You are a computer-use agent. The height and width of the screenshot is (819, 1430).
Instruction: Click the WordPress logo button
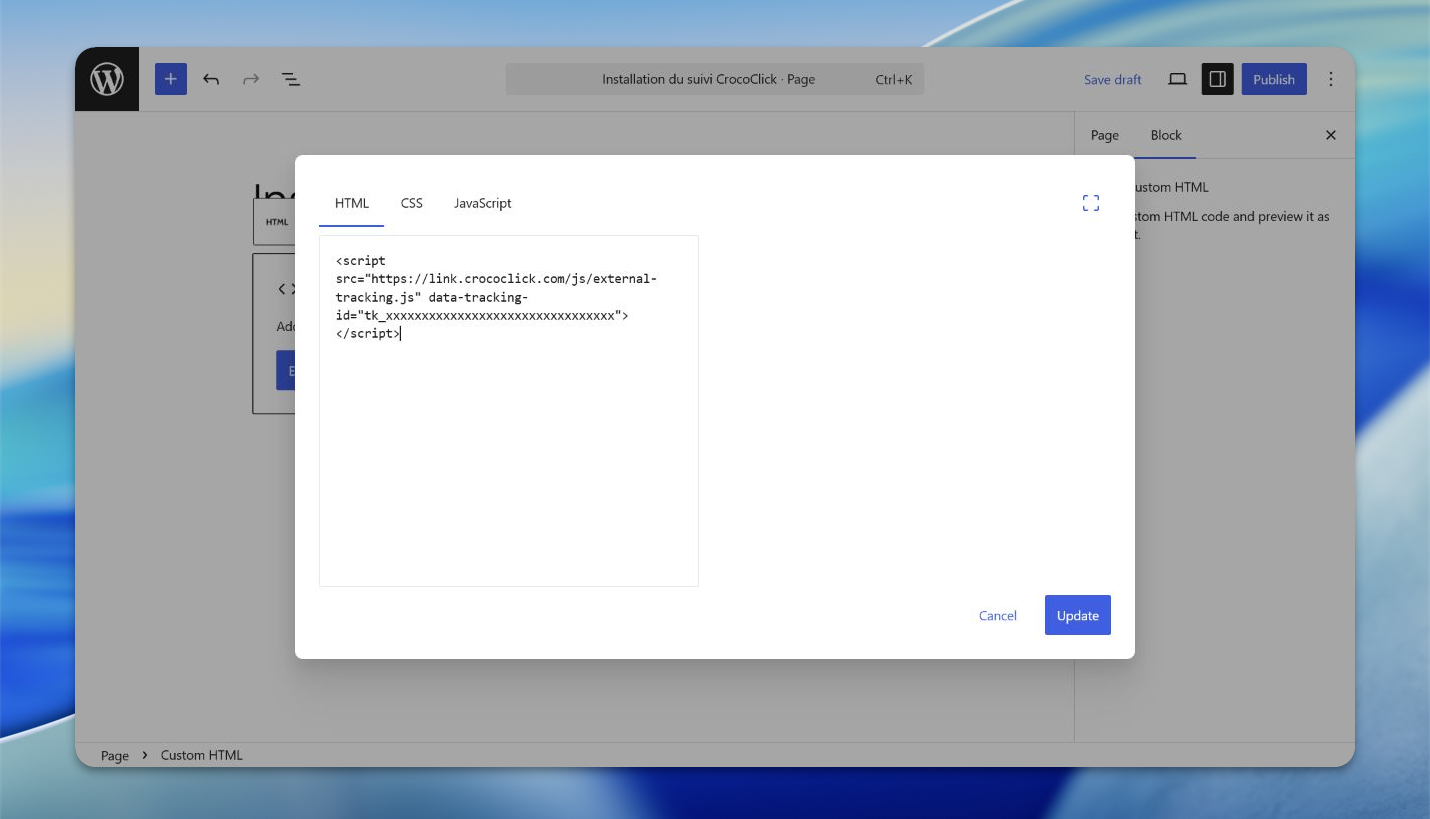(107, 79)
